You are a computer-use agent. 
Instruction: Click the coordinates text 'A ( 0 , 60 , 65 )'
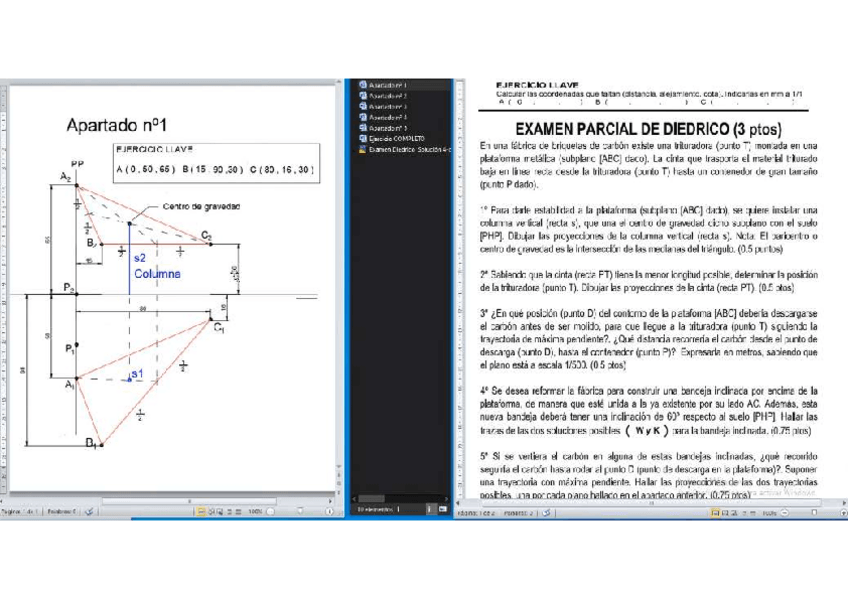pyautogui.click(x=145, y=169)
